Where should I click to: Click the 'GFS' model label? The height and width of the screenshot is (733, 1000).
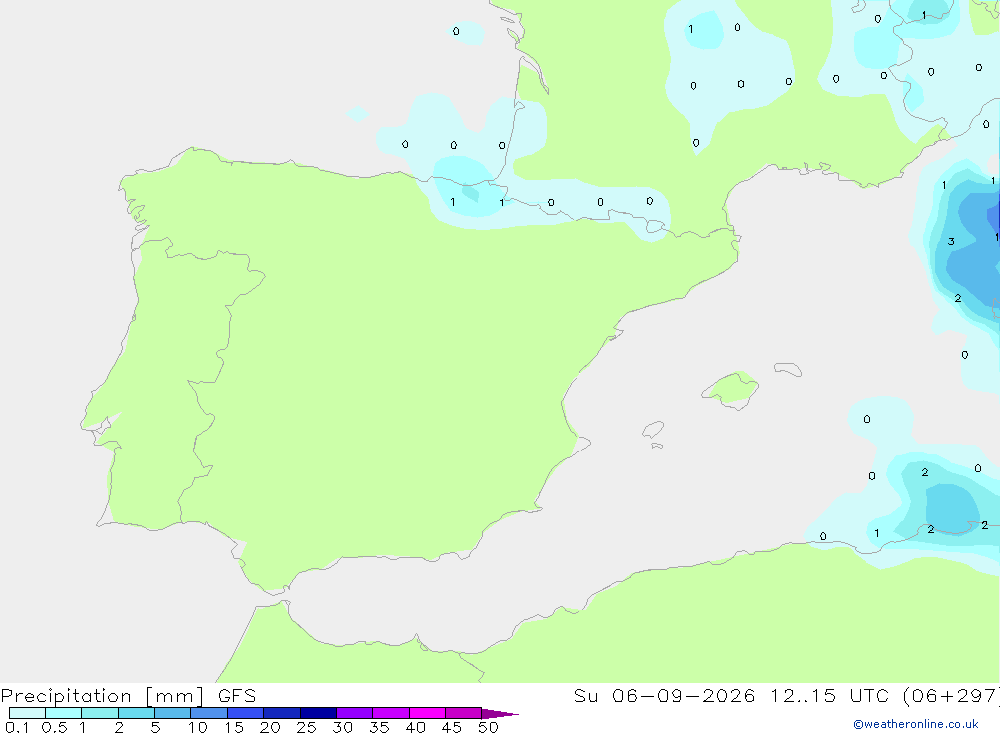[x=237, y=696]
